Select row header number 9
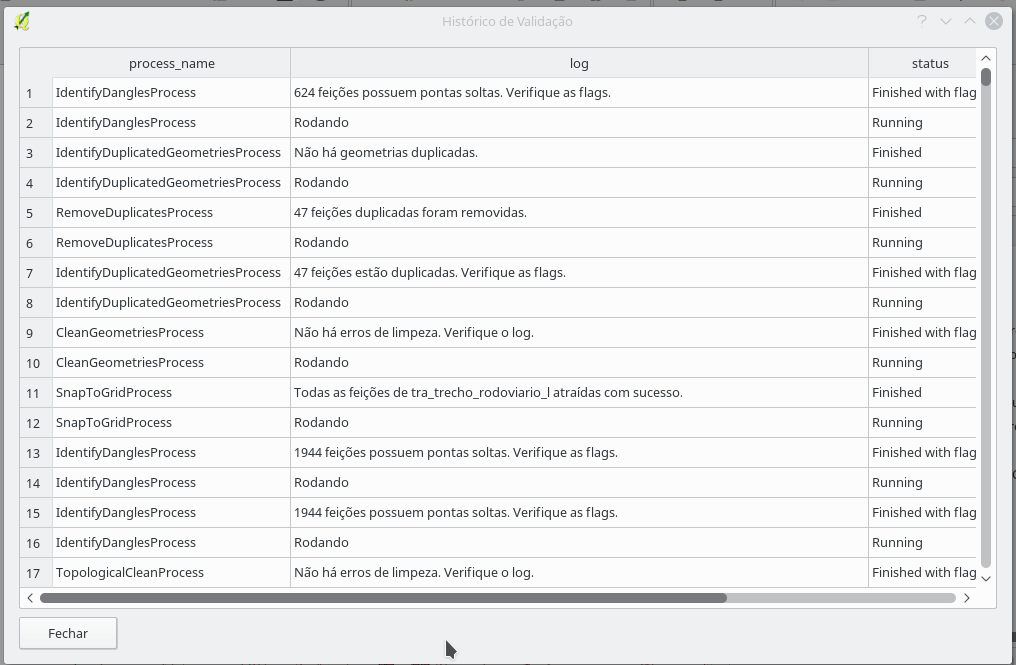 pos(36,332)
